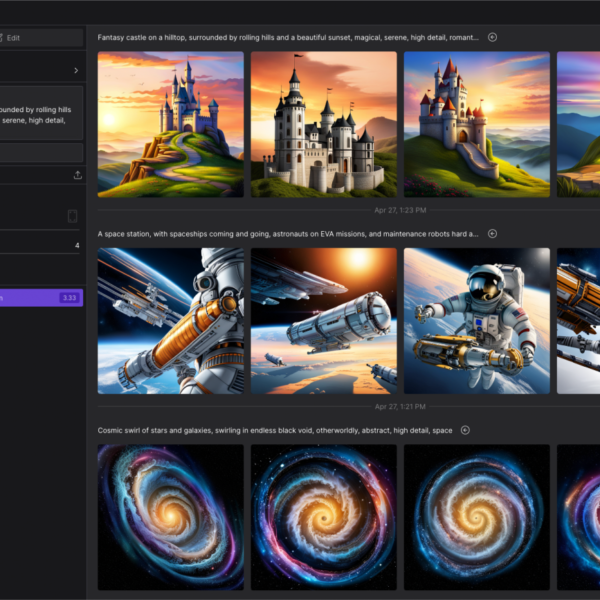Open the cut-off fourth galaxy image
This screenshot has width=600, height=600.
pos(578,517)
